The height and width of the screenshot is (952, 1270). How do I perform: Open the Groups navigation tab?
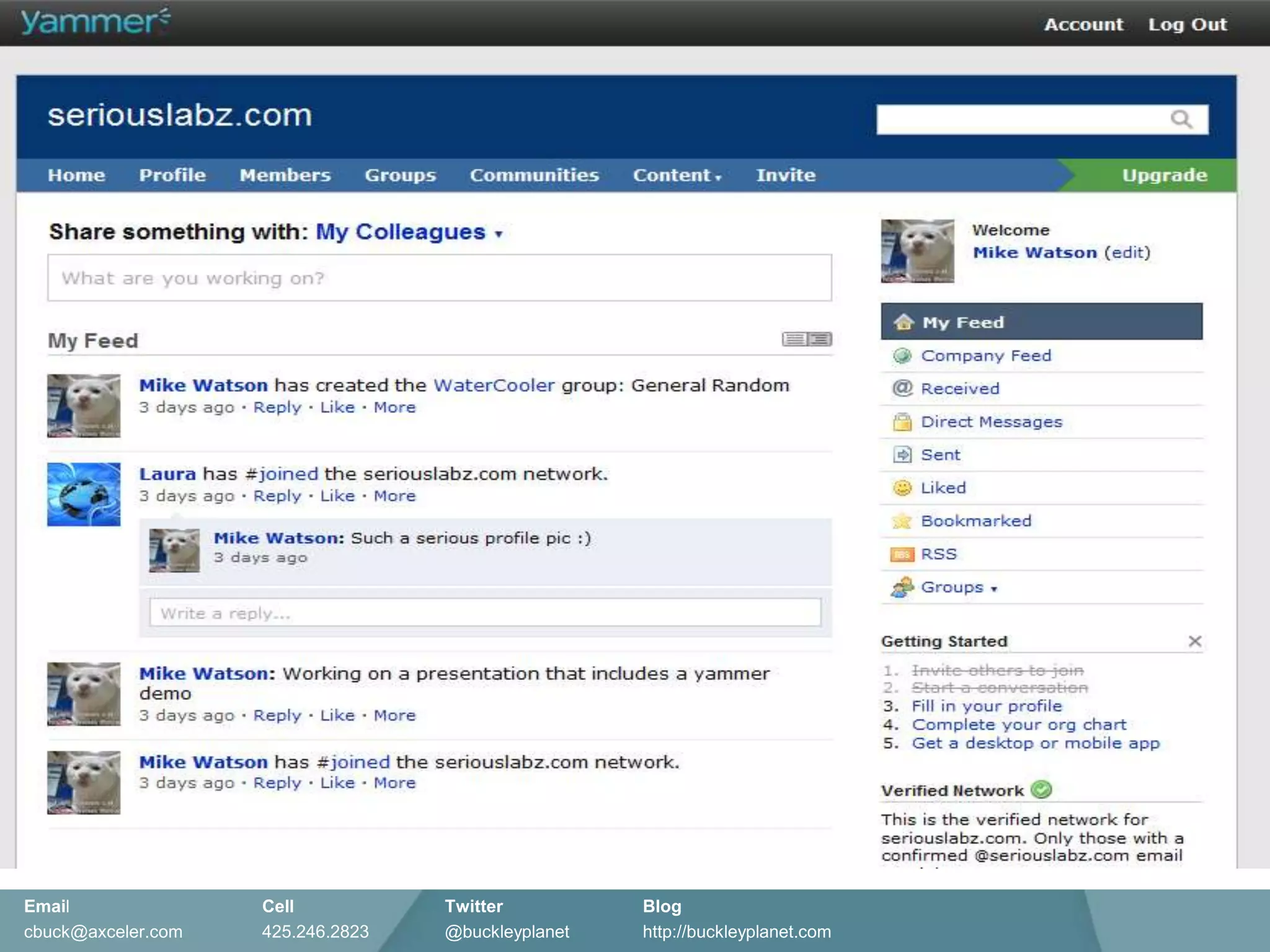pos(400,175)
